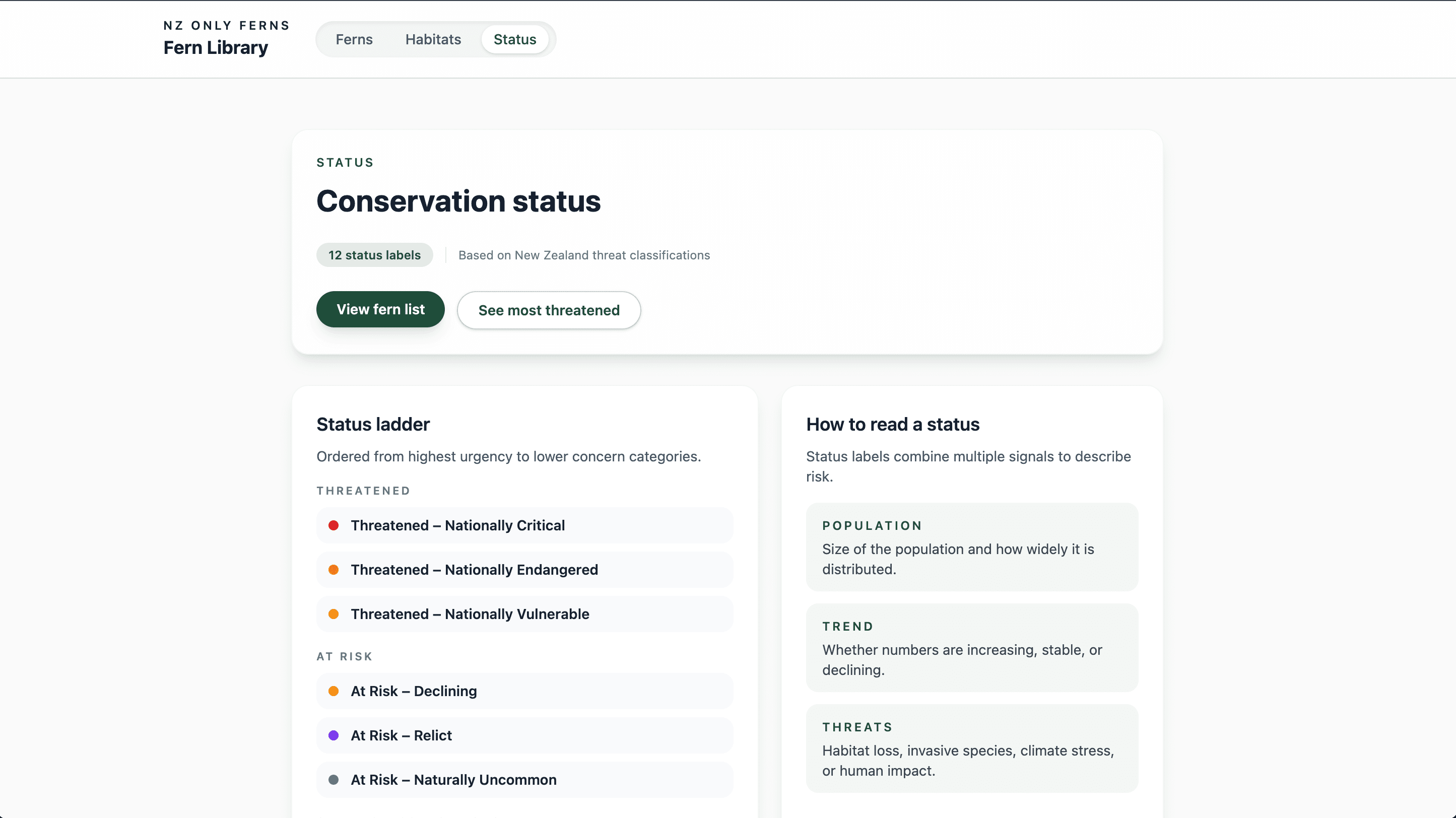The image size is (1456, 818).
Task: Click the Threats info card
Action: (971, 748)
